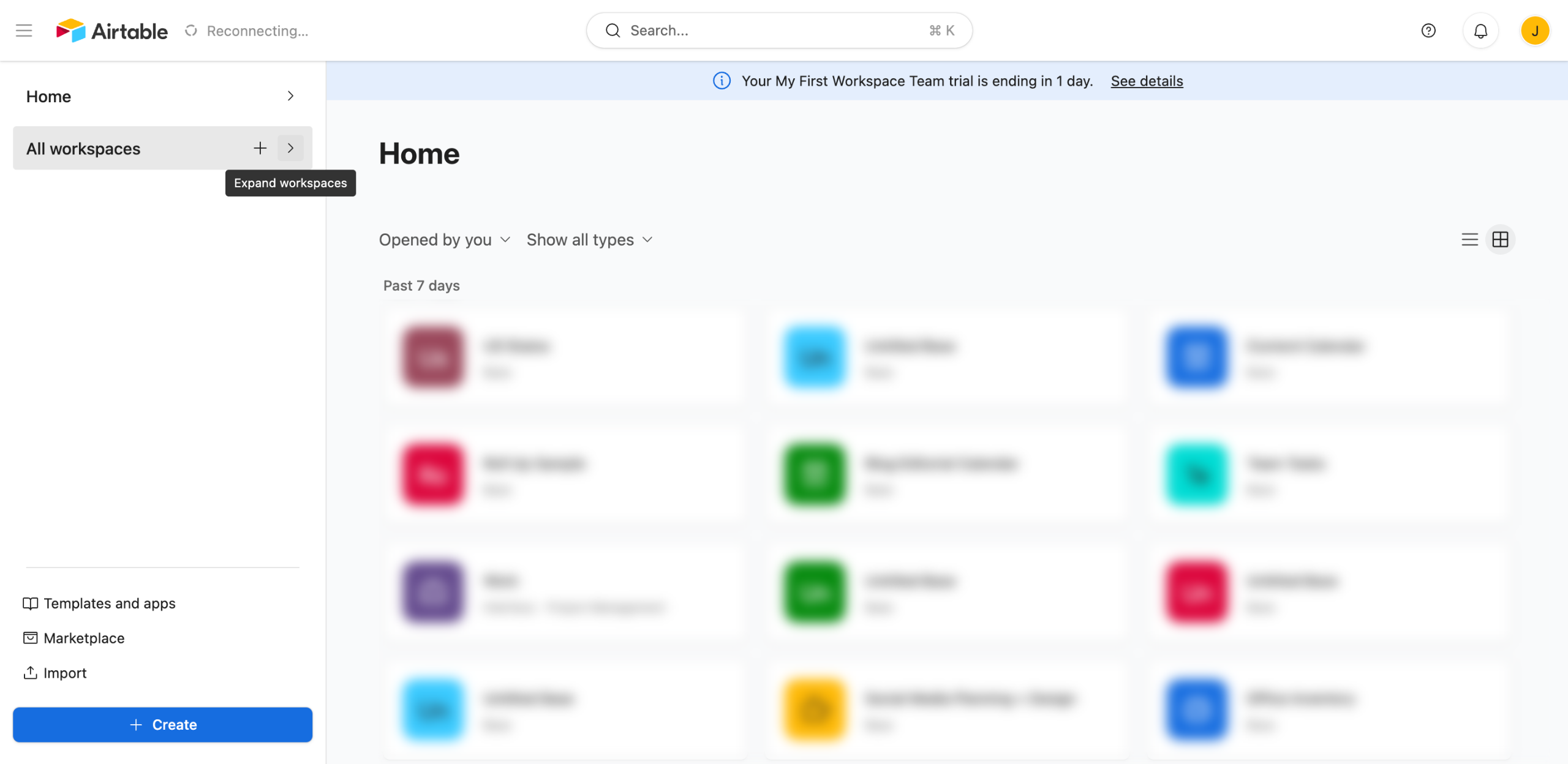Expand the Home sidebar section chevron

[290, 96]
